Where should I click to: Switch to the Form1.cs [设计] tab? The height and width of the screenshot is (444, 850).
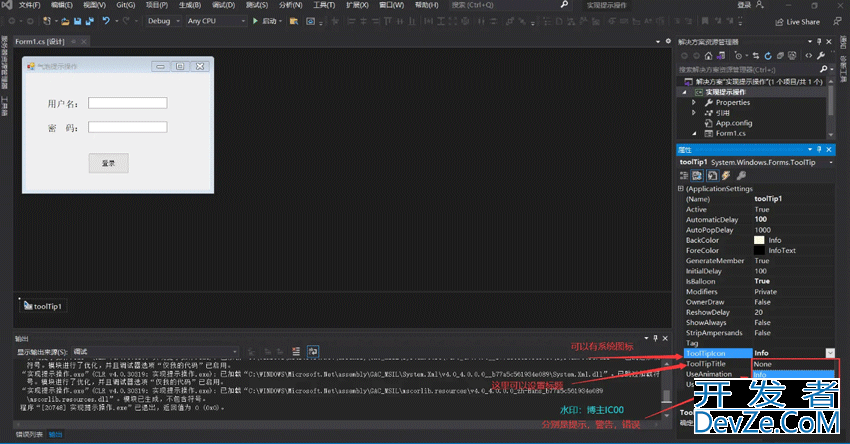(x=40, y=42)
